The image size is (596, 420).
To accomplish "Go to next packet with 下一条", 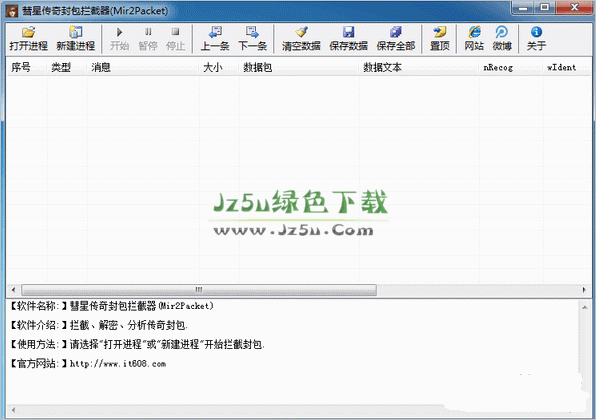I will point(252,39).
